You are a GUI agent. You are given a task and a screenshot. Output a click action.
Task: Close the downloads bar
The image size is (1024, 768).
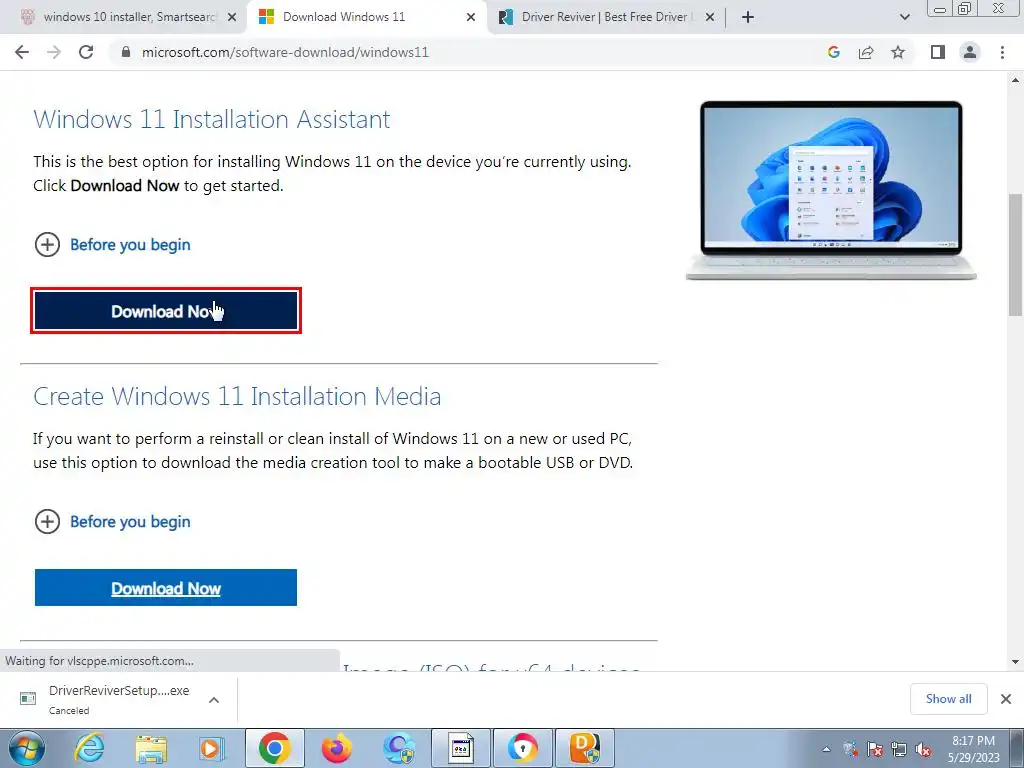(x=1006, y=699)
